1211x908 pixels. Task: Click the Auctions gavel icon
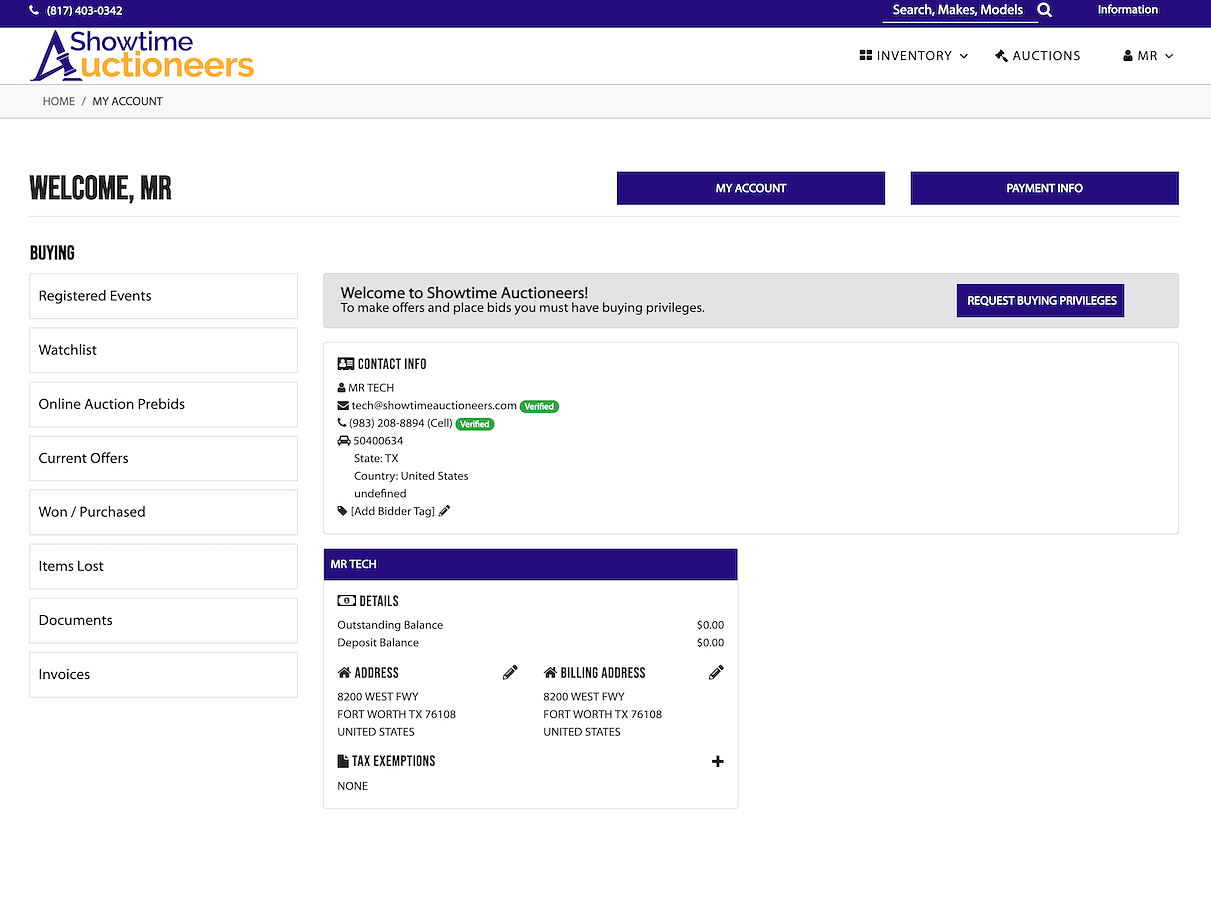(x=1001, y=56)
